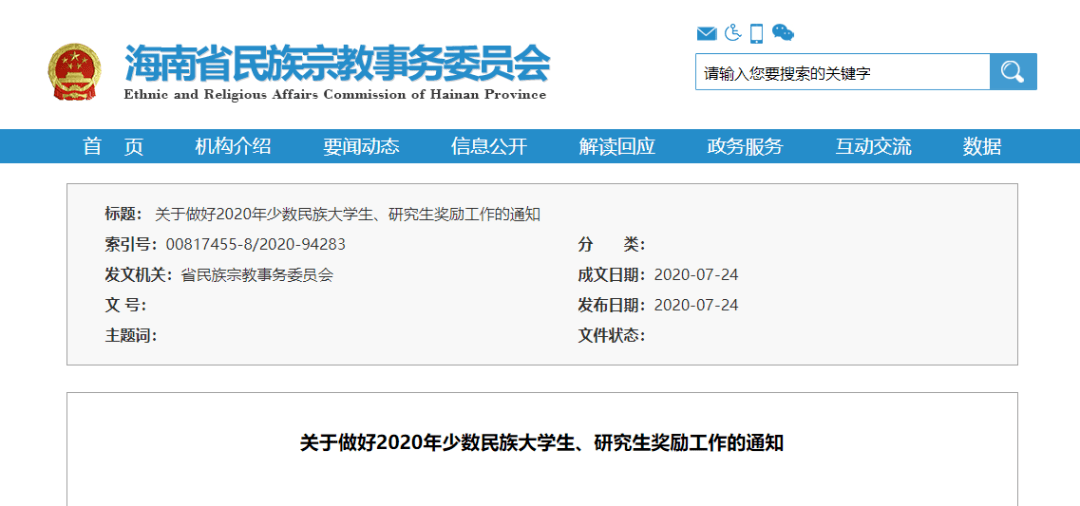The width and height of the screenshot is (1080, 506).
Task: Click the 文件状态 label
Action: click(612, 335)
